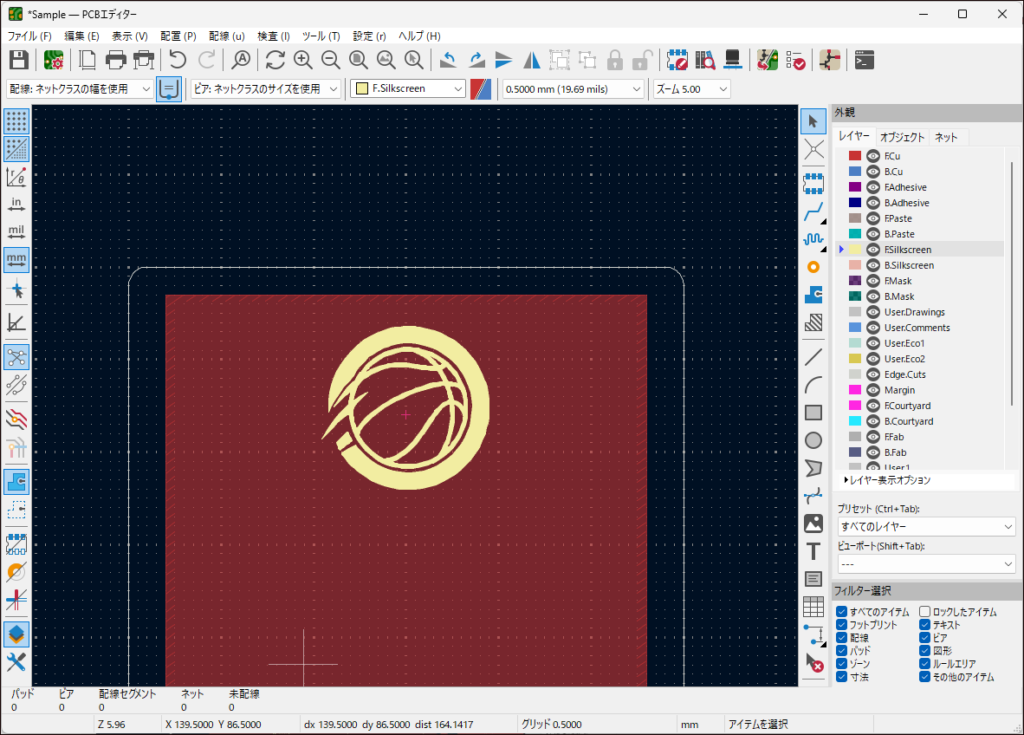Open the F.Silkscreen layer dropdown
Screen dimensions: 1024x735
point(409,89)
